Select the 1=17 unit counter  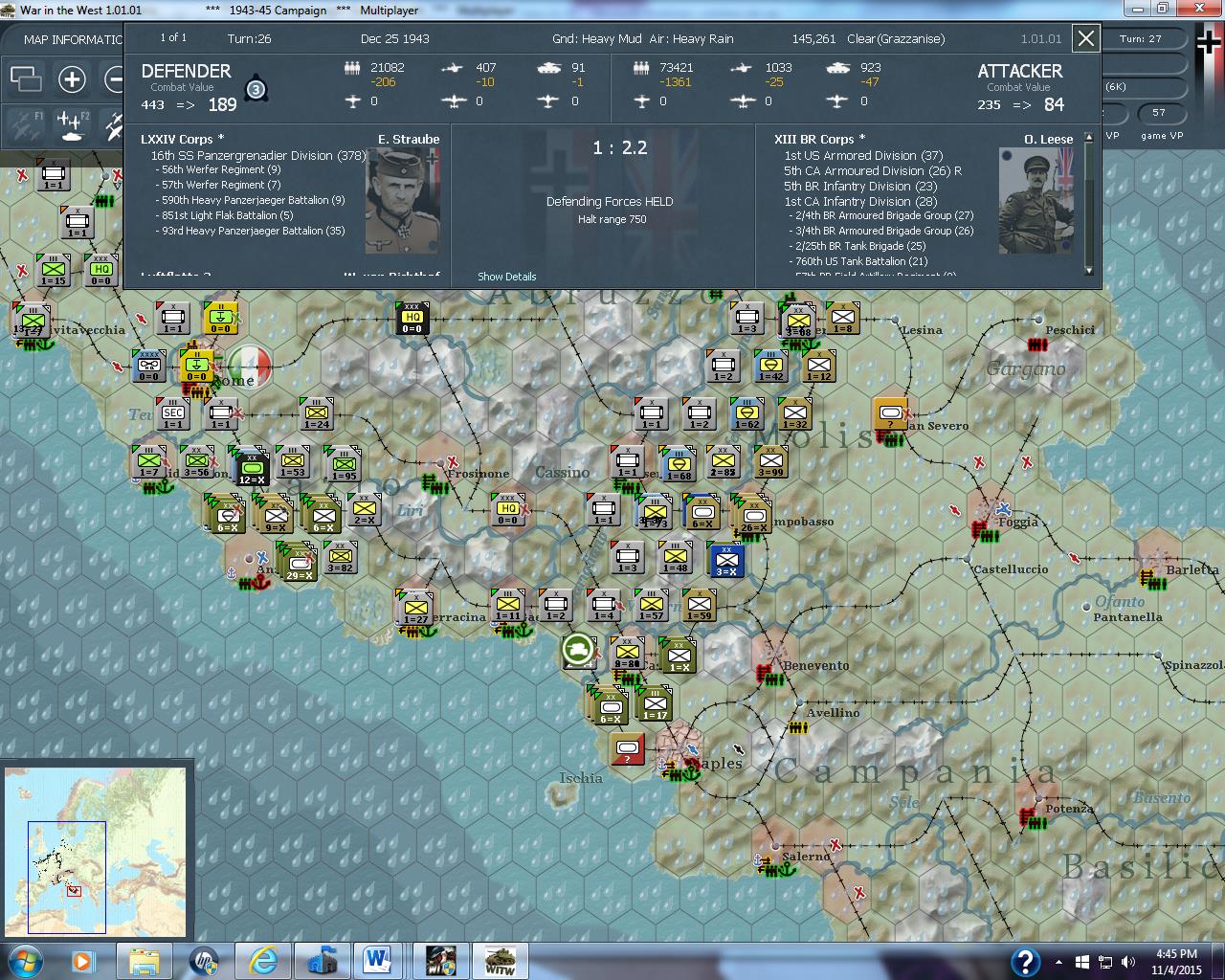656,703
